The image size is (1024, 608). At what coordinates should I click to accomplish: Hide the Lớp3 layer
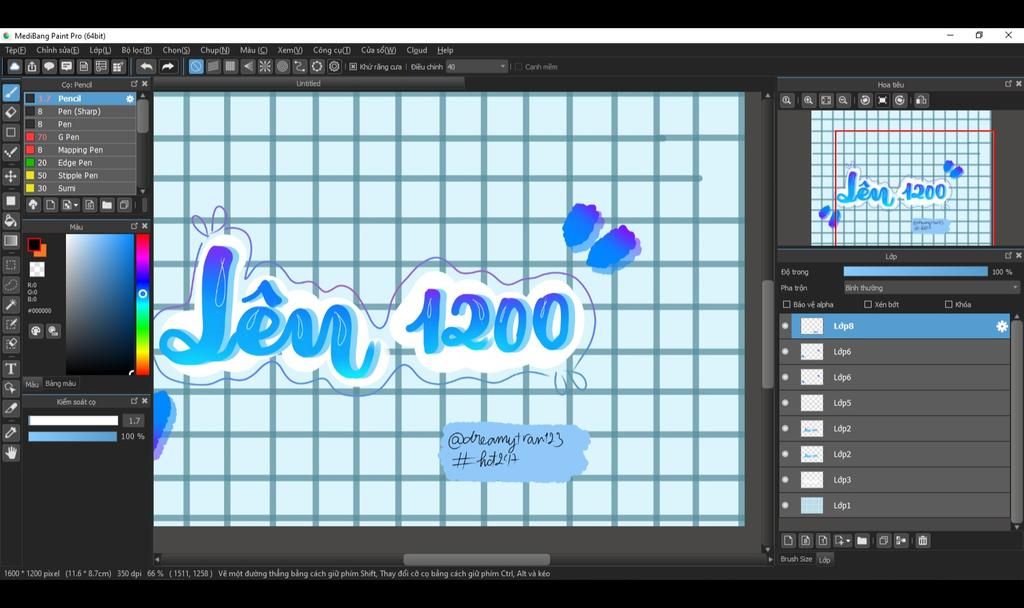[785, 480]
